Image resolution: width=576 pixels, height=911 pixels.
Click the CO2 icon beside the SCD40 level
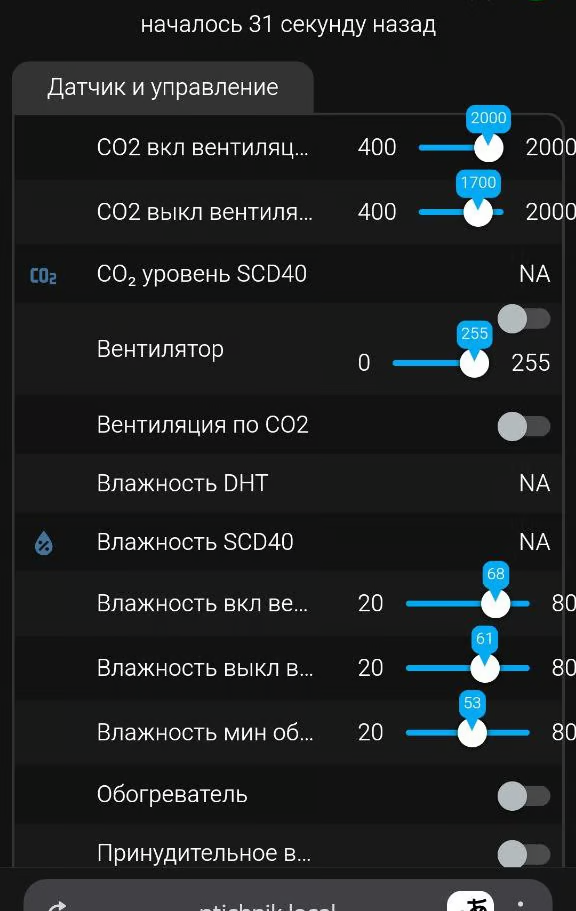(43, 275)
